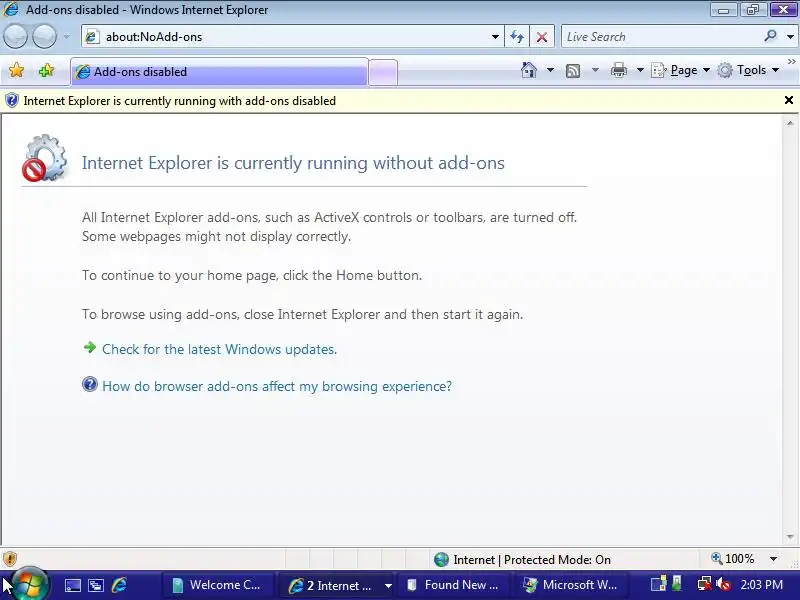Viewport: 800px width, 600px height.
Task: Click Check for the latest Windows updates
Action: click(x=219, y=349)
